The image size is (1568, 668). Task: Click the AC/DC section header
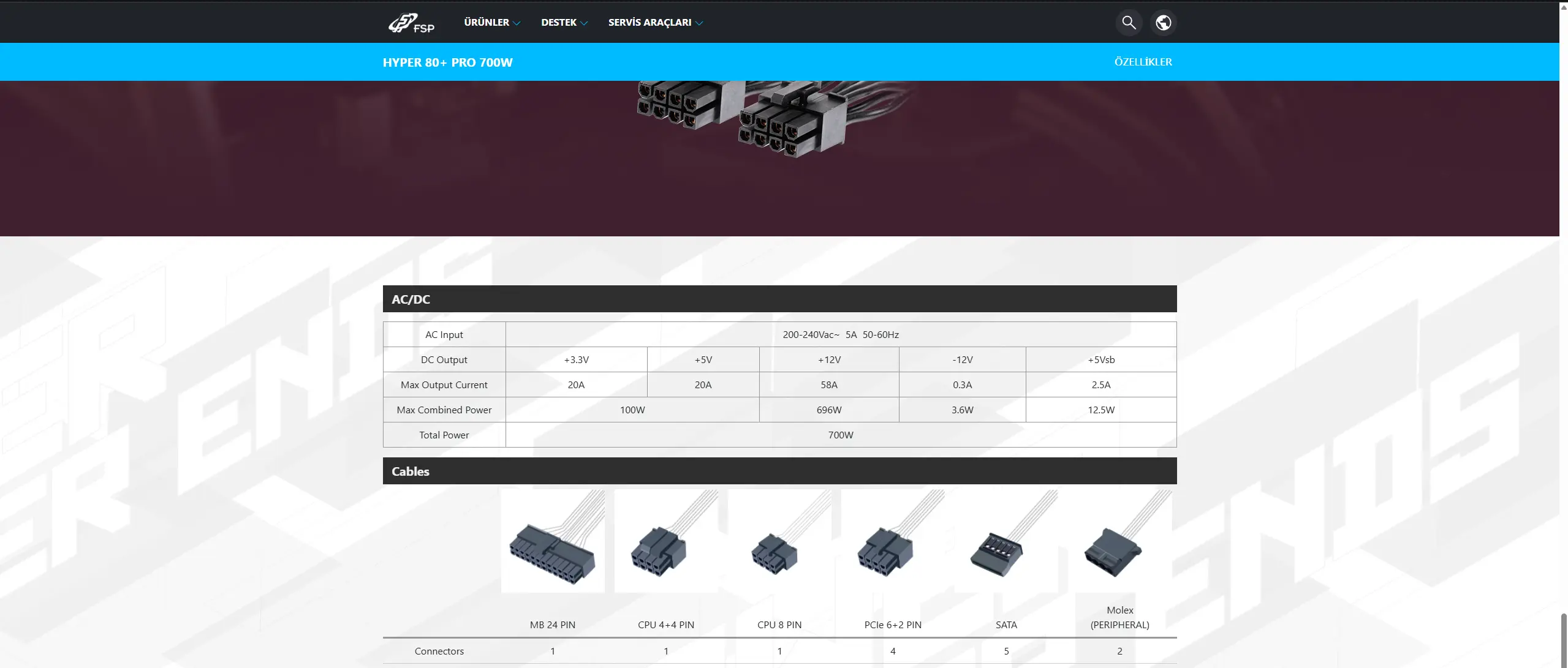click(x=779, y=299)
